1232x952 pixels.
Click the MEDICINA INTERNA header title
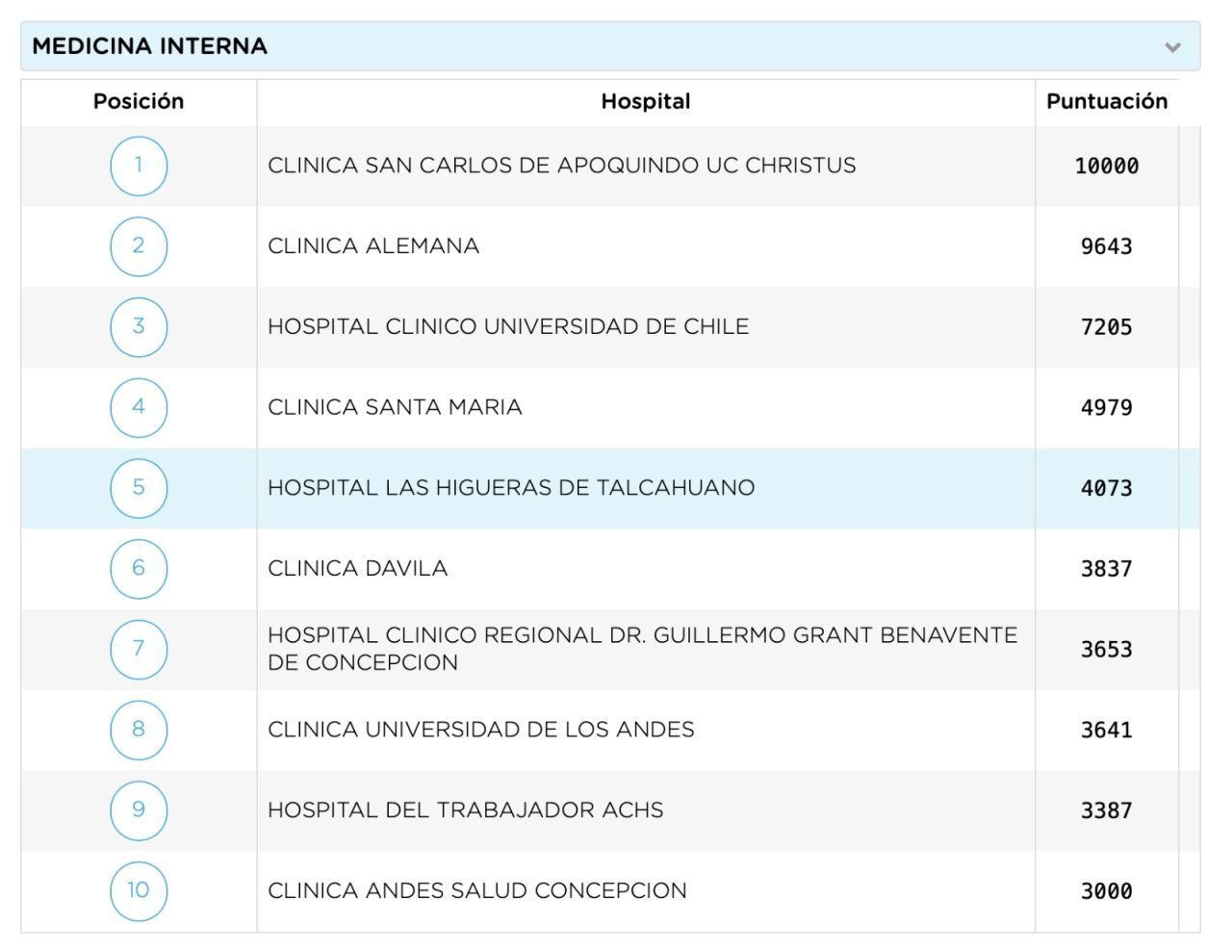coord(150,46)
